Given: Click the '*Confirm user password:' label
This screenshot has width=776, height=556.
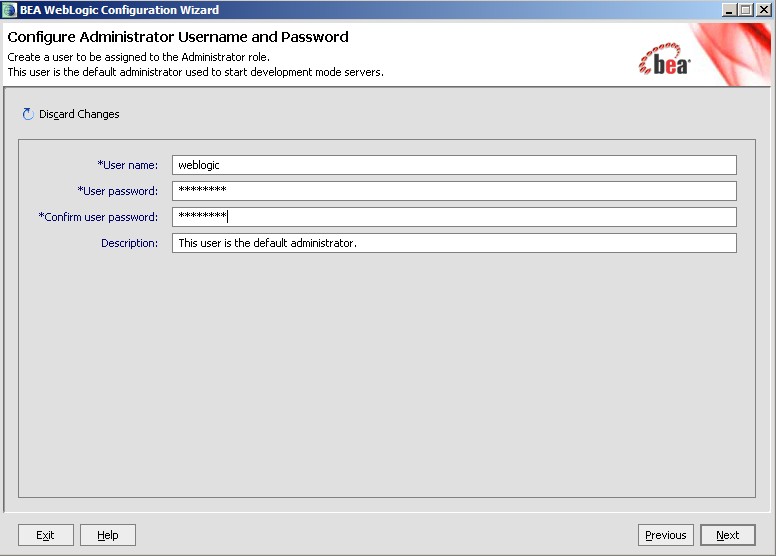Looking at the screenshot, I should [x=98, y=217].
